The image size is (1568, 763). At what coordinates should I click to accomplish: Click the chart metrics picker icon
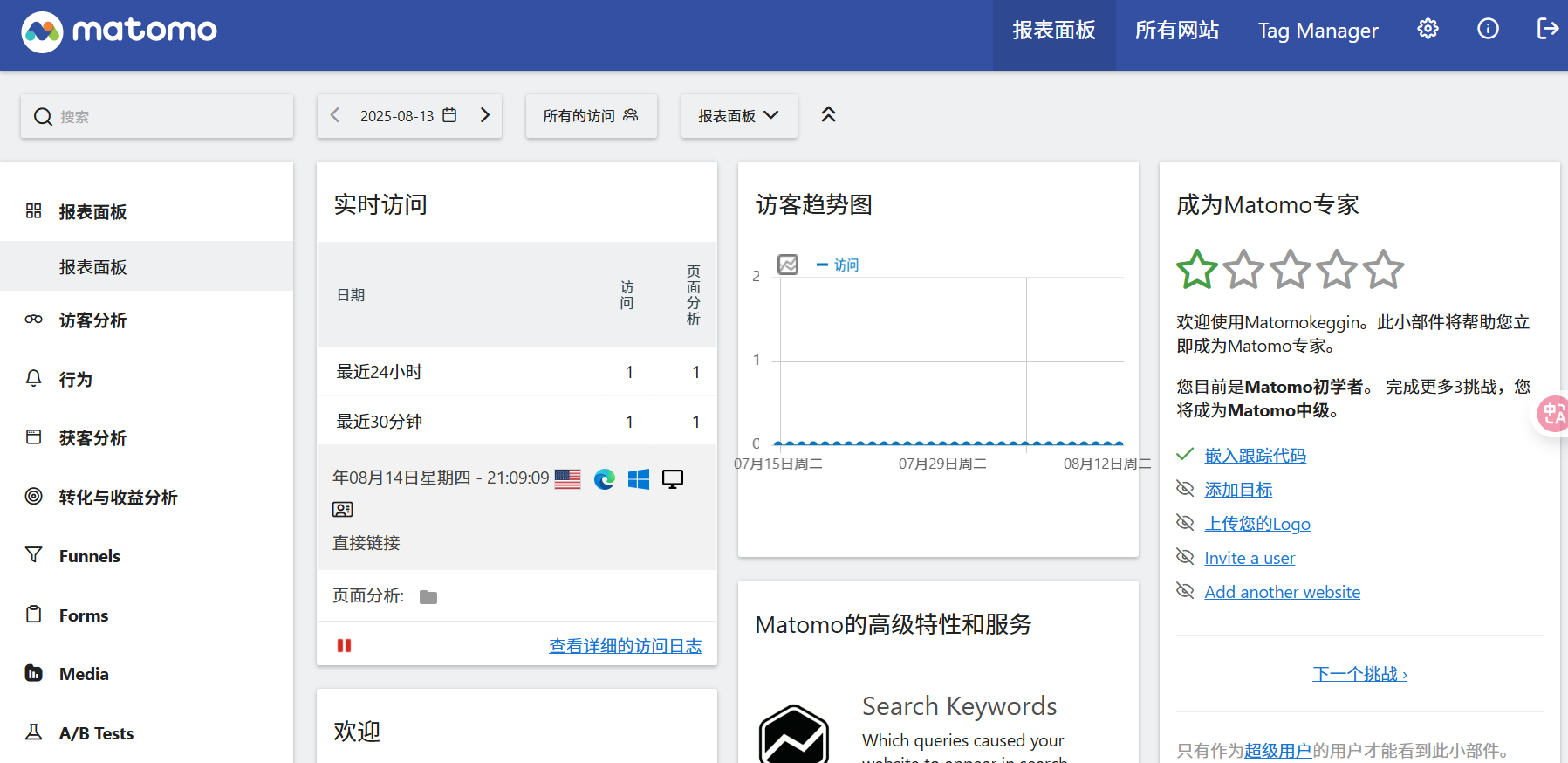point(788,265)
